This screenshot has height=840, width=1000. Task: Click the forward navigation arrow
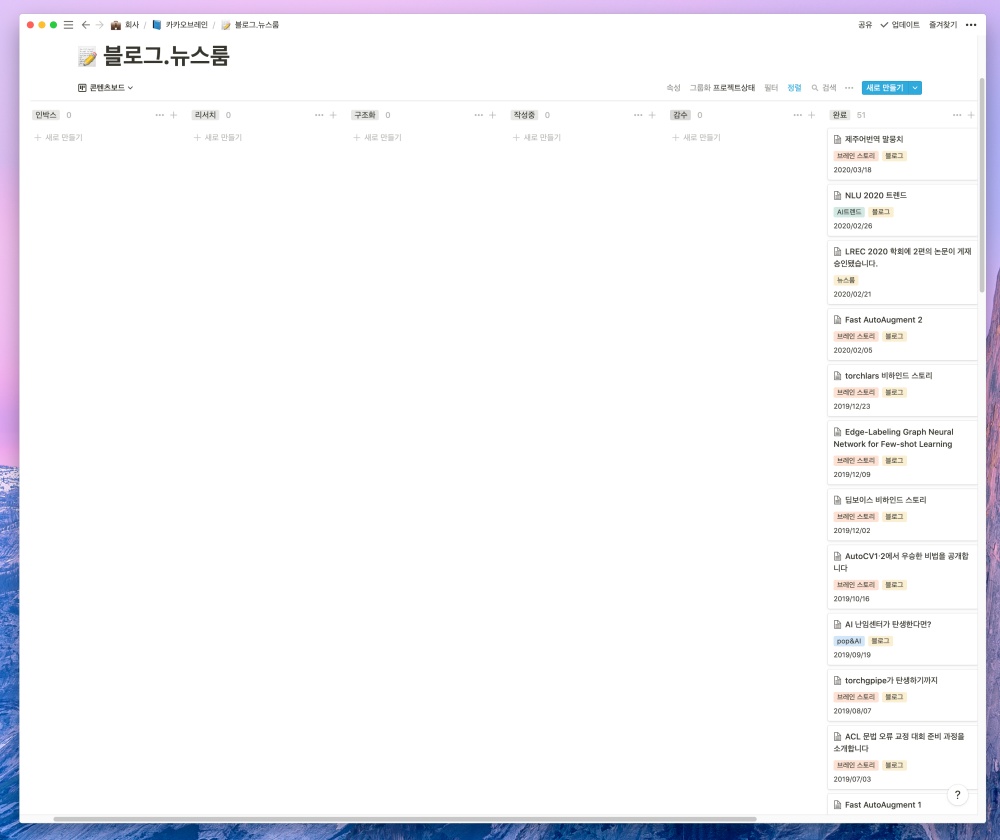[99, 24]
